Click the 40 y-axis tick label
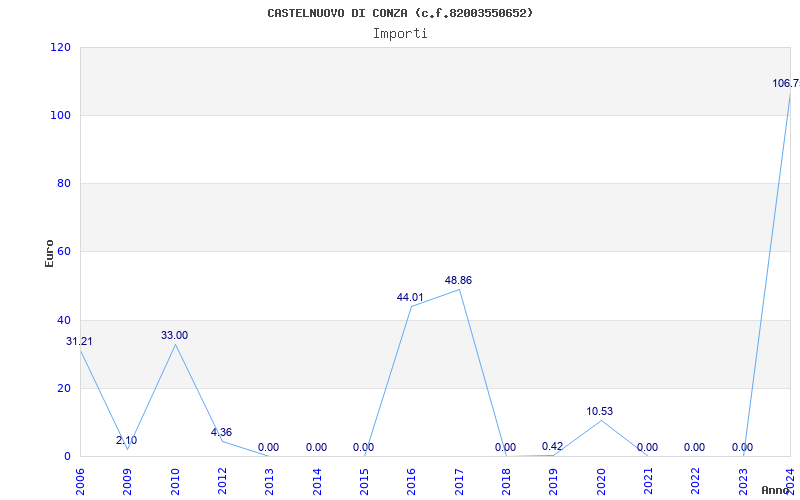800x500 pixels. point(62,320)
